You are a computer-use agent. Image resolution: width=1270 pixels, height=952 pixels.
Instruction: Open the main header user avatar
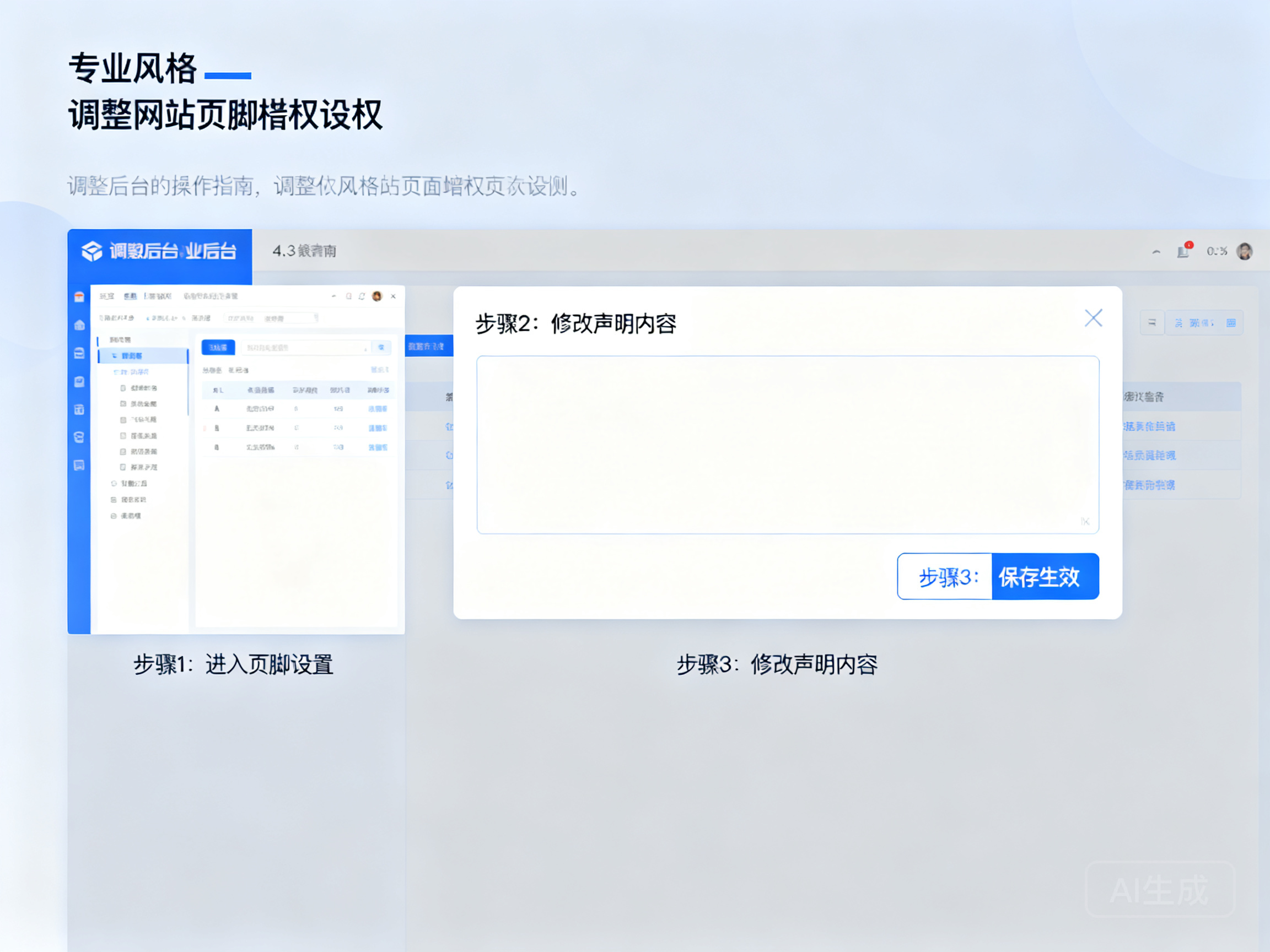pos(1245,251)
